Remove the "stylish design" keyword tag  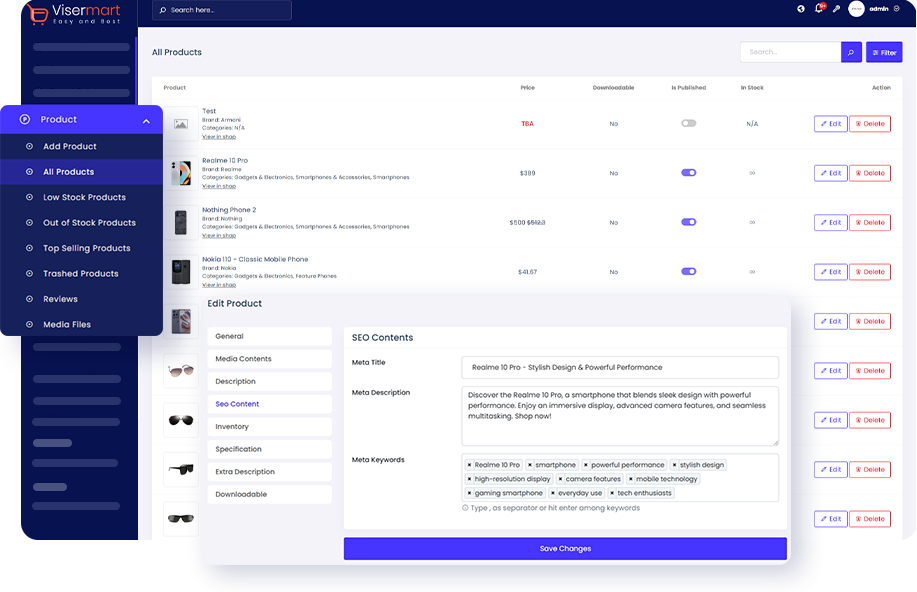pyautogui.click(x=674, y=465)
